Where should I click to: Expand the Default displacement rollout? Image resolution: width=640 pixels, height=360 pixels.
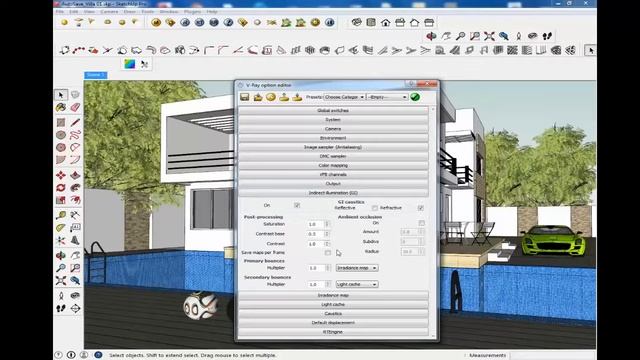coord(333,322)
